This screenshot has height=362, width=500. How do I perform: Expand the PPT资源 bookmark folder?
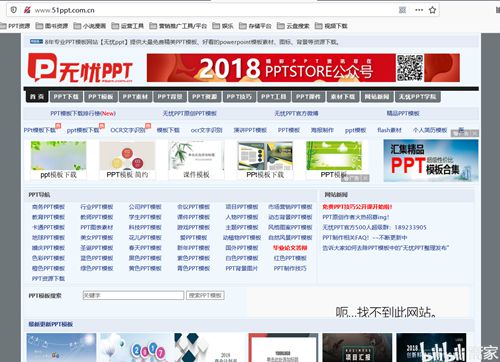(x=15, y=26)
